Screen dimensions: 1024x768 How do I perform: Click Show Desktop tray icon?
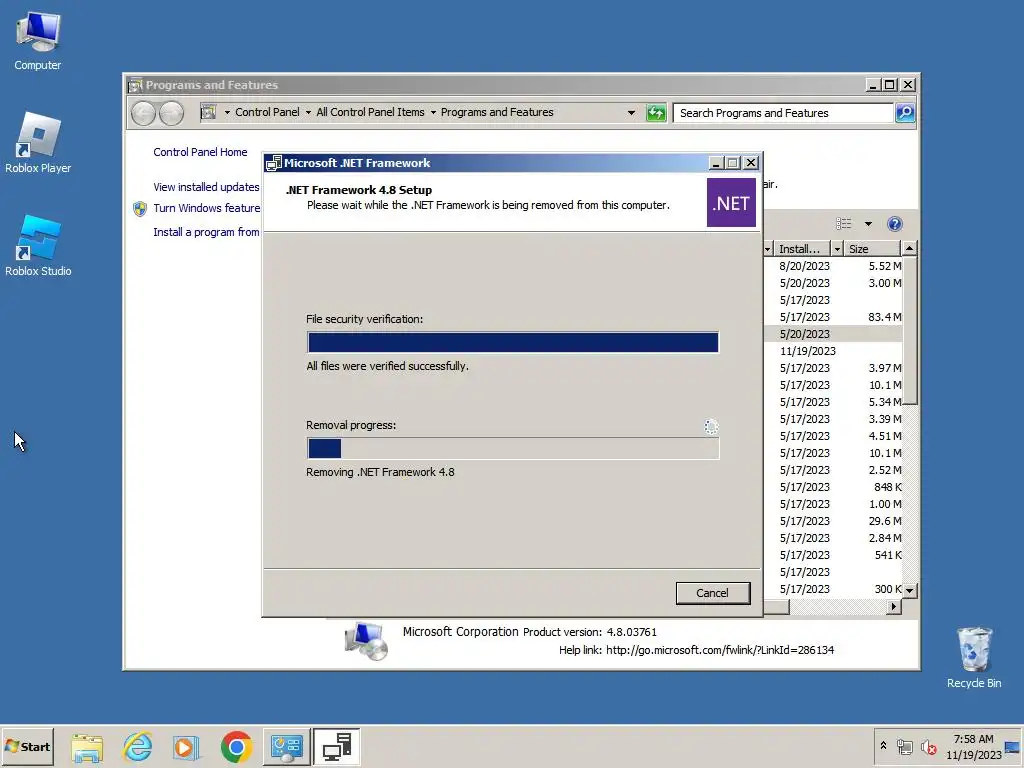tap(1014, 746)
